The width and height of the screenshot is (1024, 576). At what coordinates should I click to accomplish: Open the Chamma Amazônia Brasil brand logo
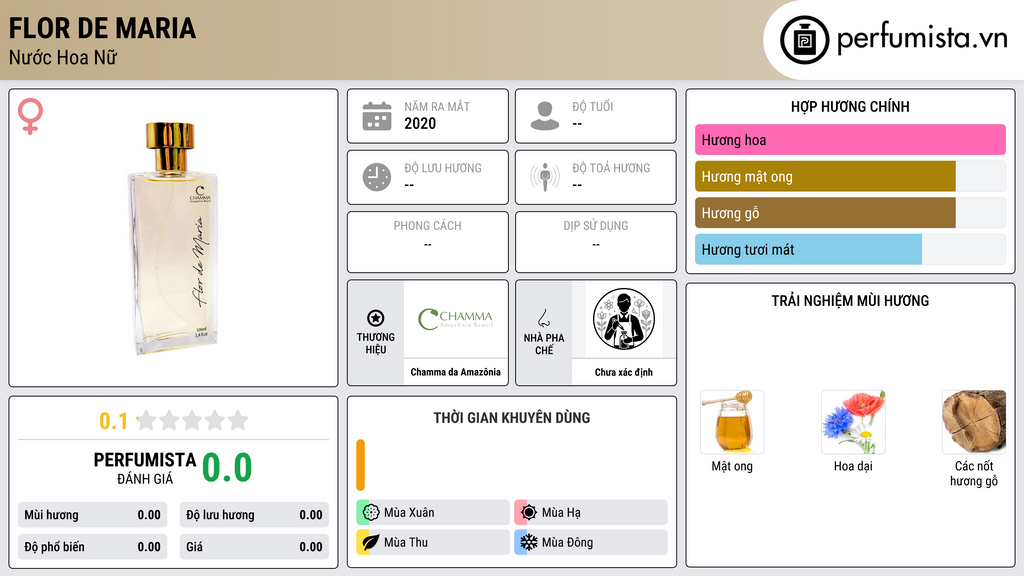(x=456, y=319)
